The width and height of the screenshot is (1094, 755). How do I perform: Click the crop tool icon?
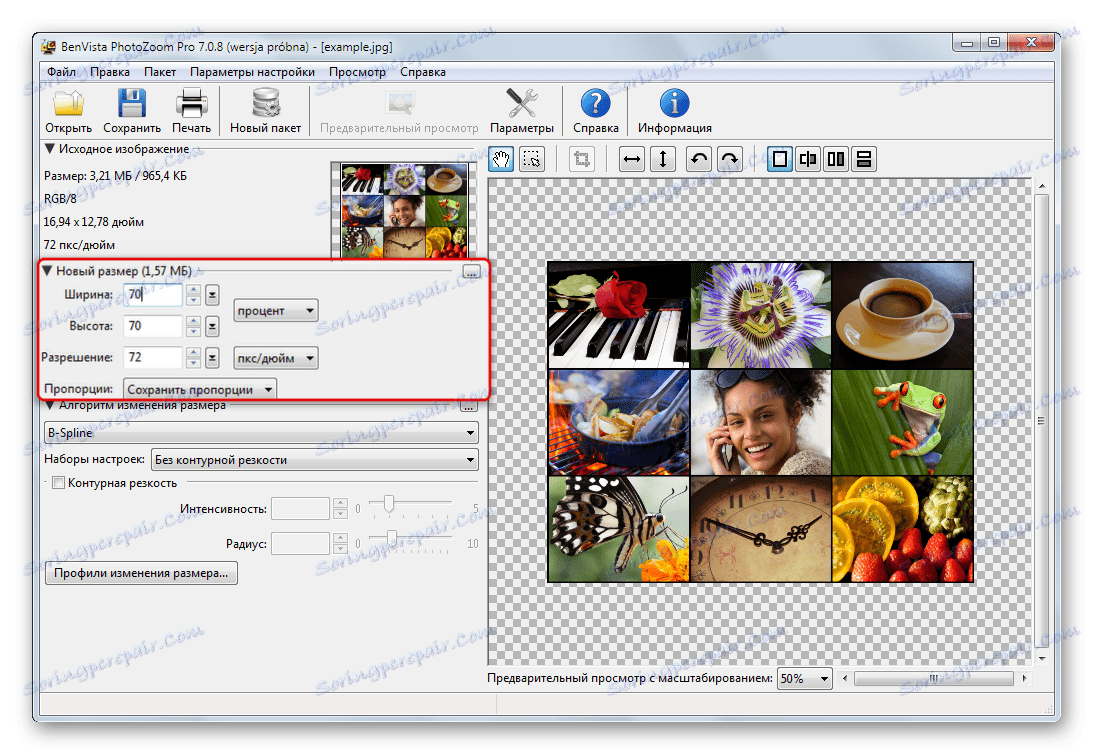click(x=581, y=159)
